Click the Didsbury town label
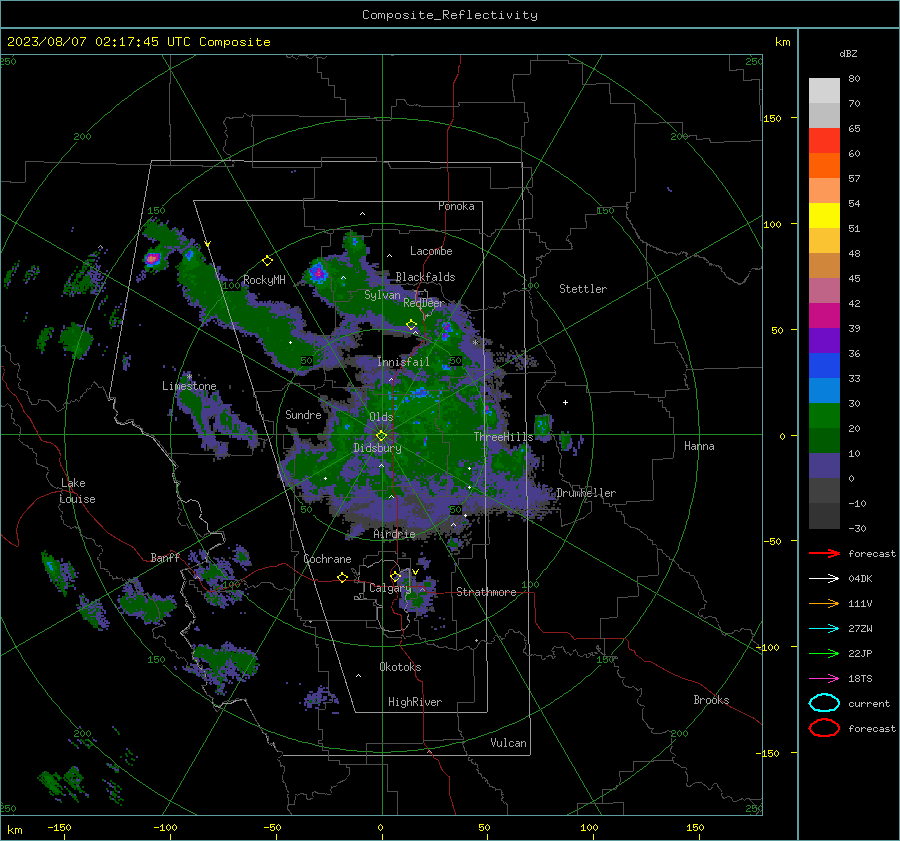The image size is (900, 841). point(377,448)
